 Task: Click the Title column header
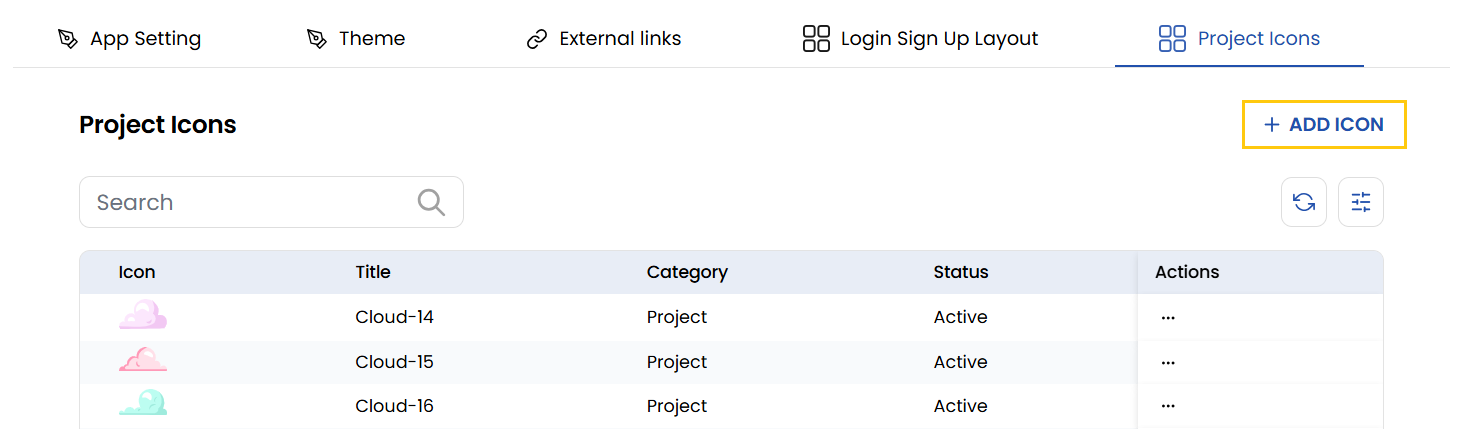(373, 272)
